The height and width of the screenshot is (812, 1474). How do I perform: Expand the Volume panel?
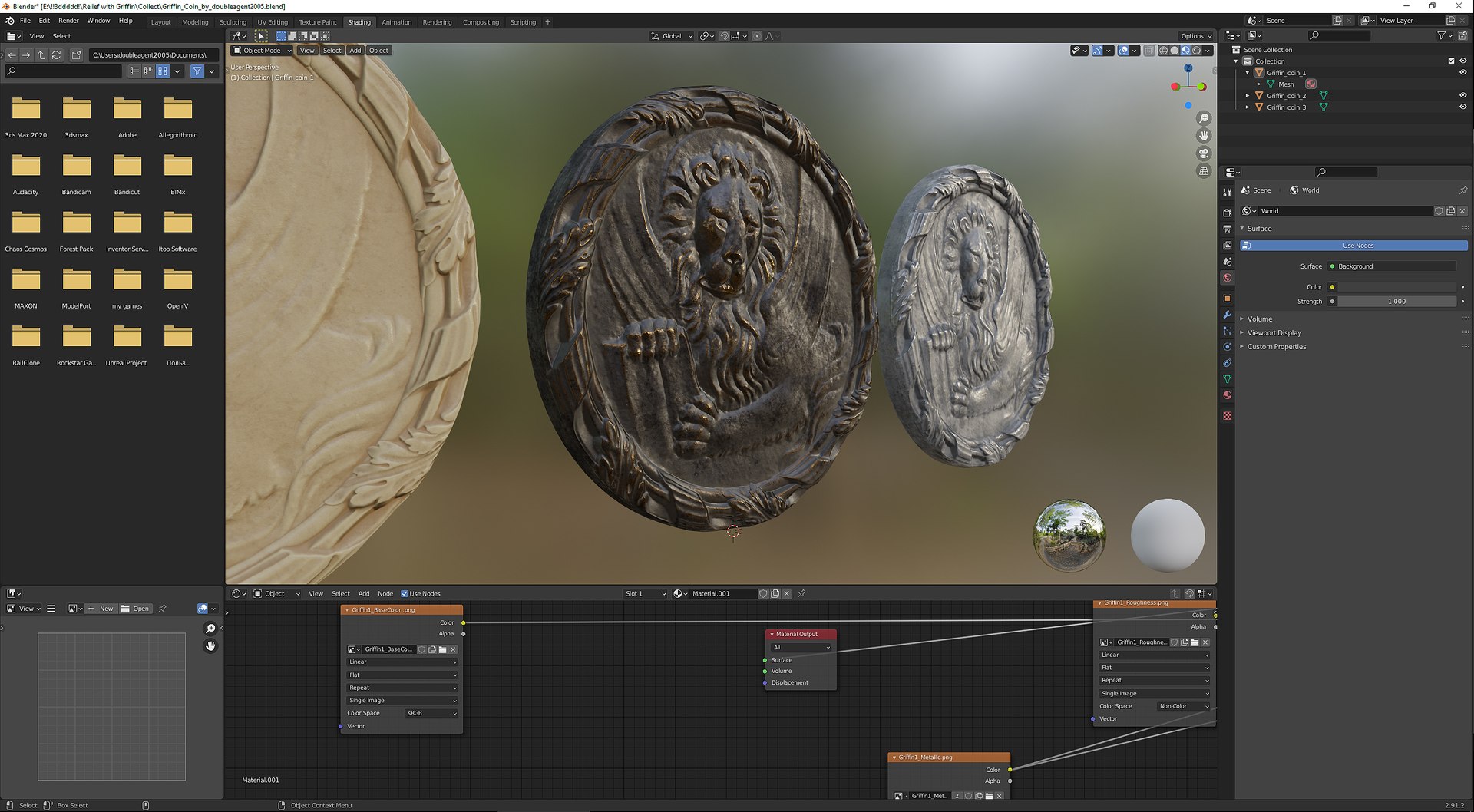(x=1259, y=319)
